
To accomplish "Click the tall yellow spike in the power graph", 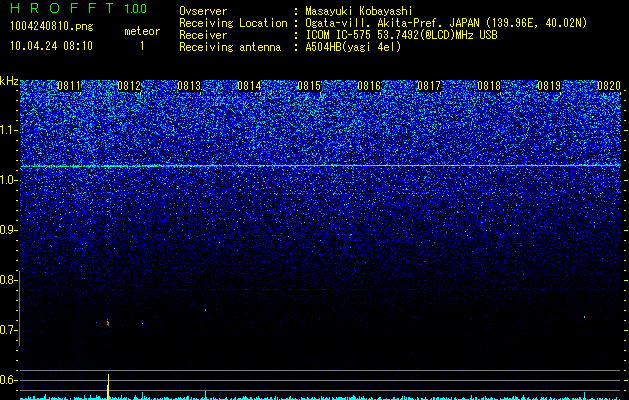I will click(108, 386).
